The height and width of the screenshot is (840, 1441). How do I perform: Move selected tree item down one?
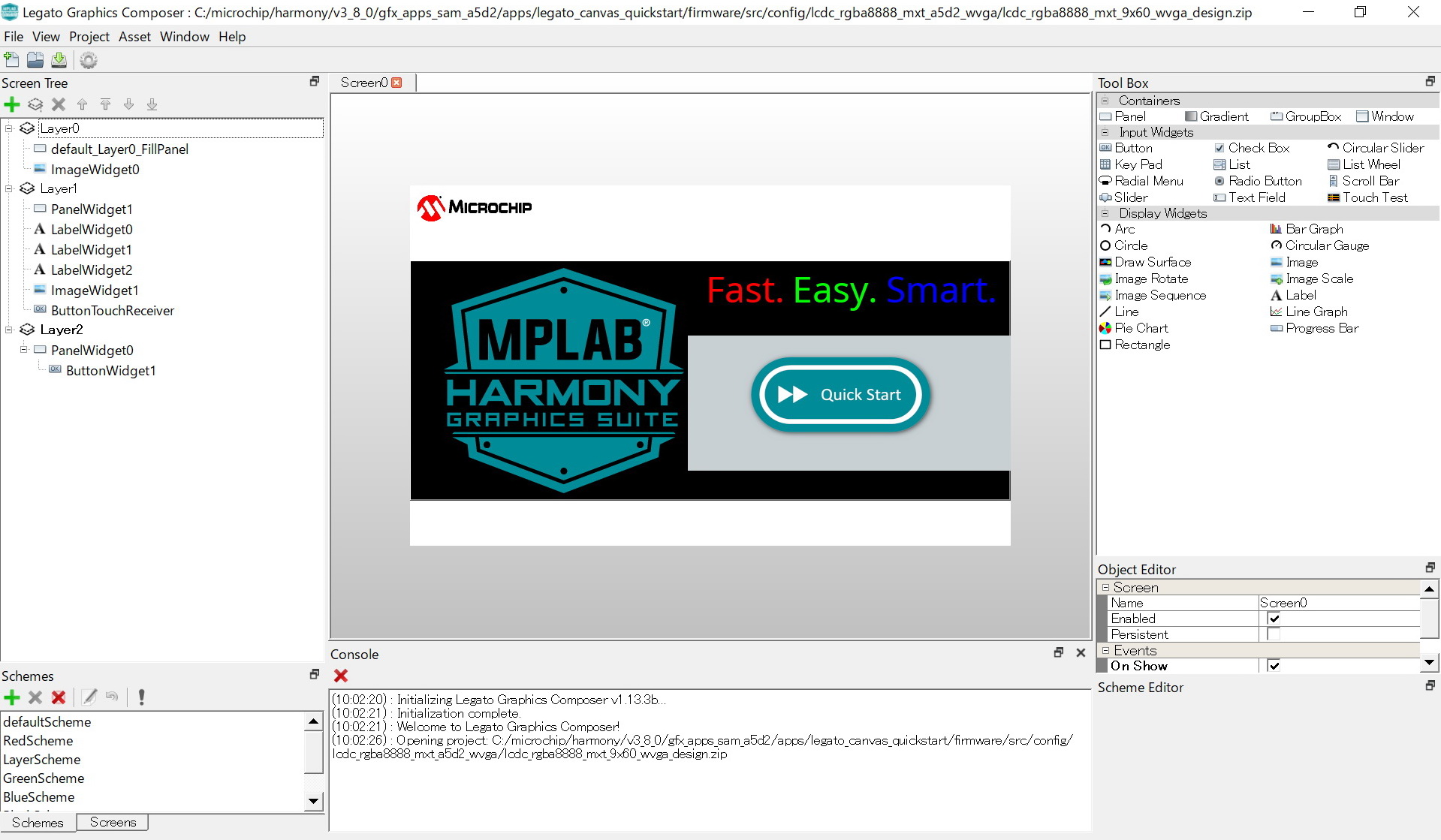point(129,104)
